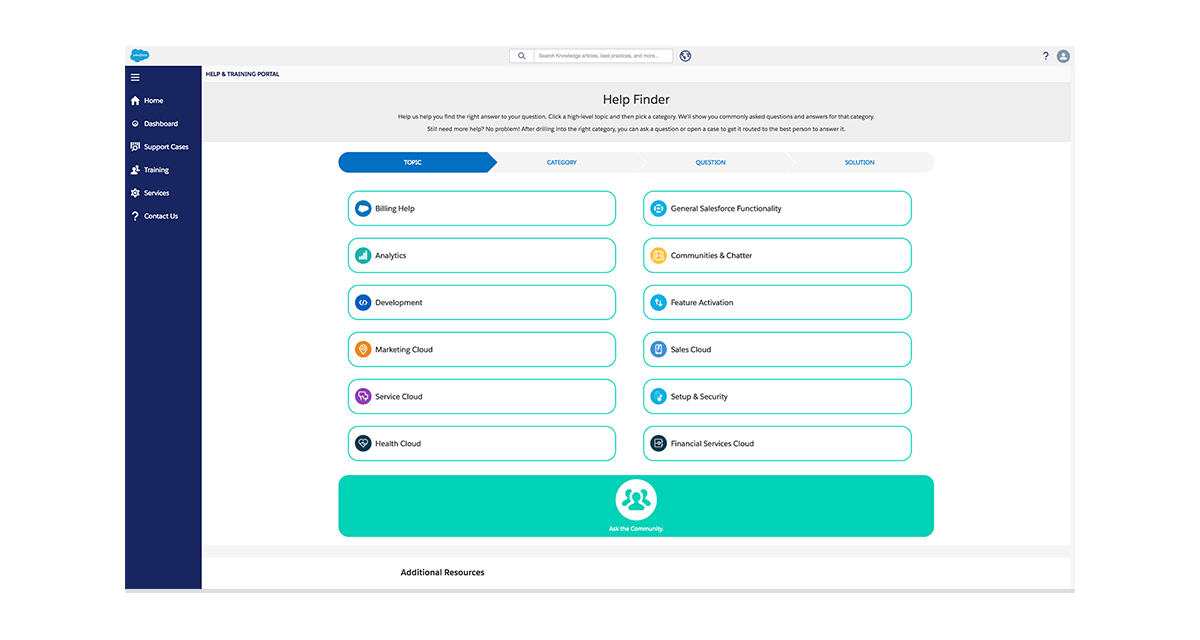Open the help question mark icon

[x=1046, y=56]
